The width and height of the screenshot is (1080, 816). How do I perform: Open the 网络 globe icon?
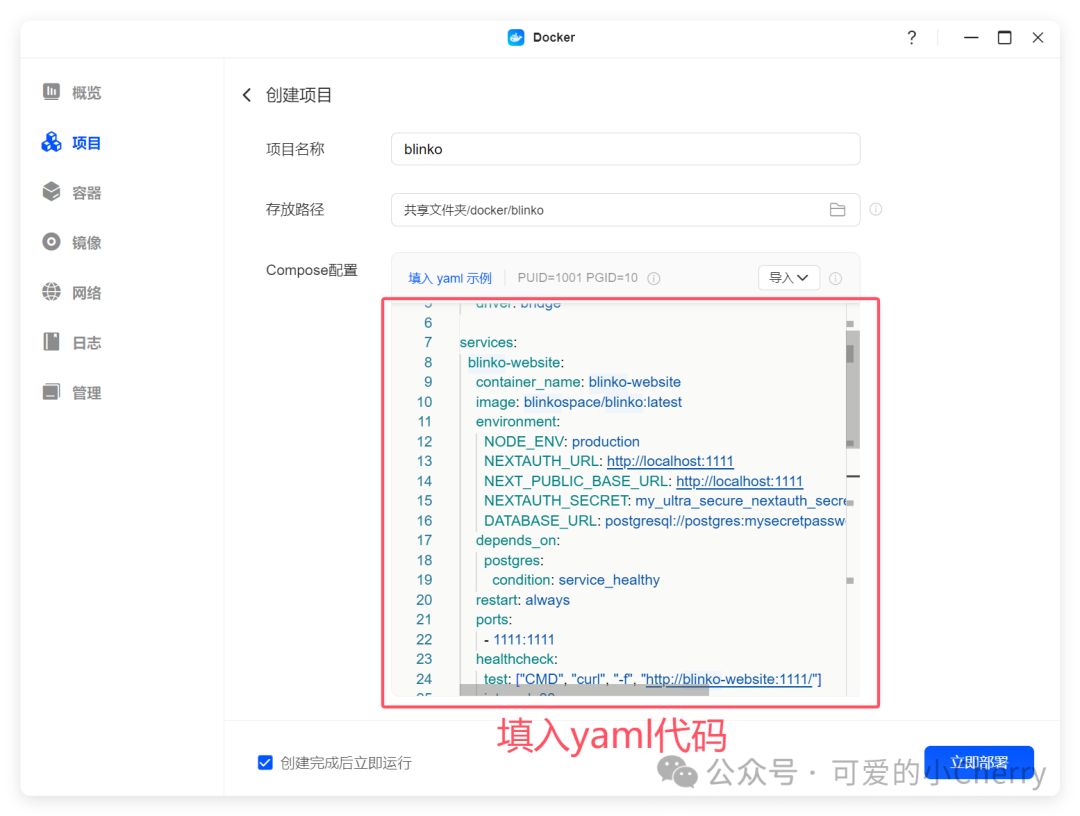51,292
